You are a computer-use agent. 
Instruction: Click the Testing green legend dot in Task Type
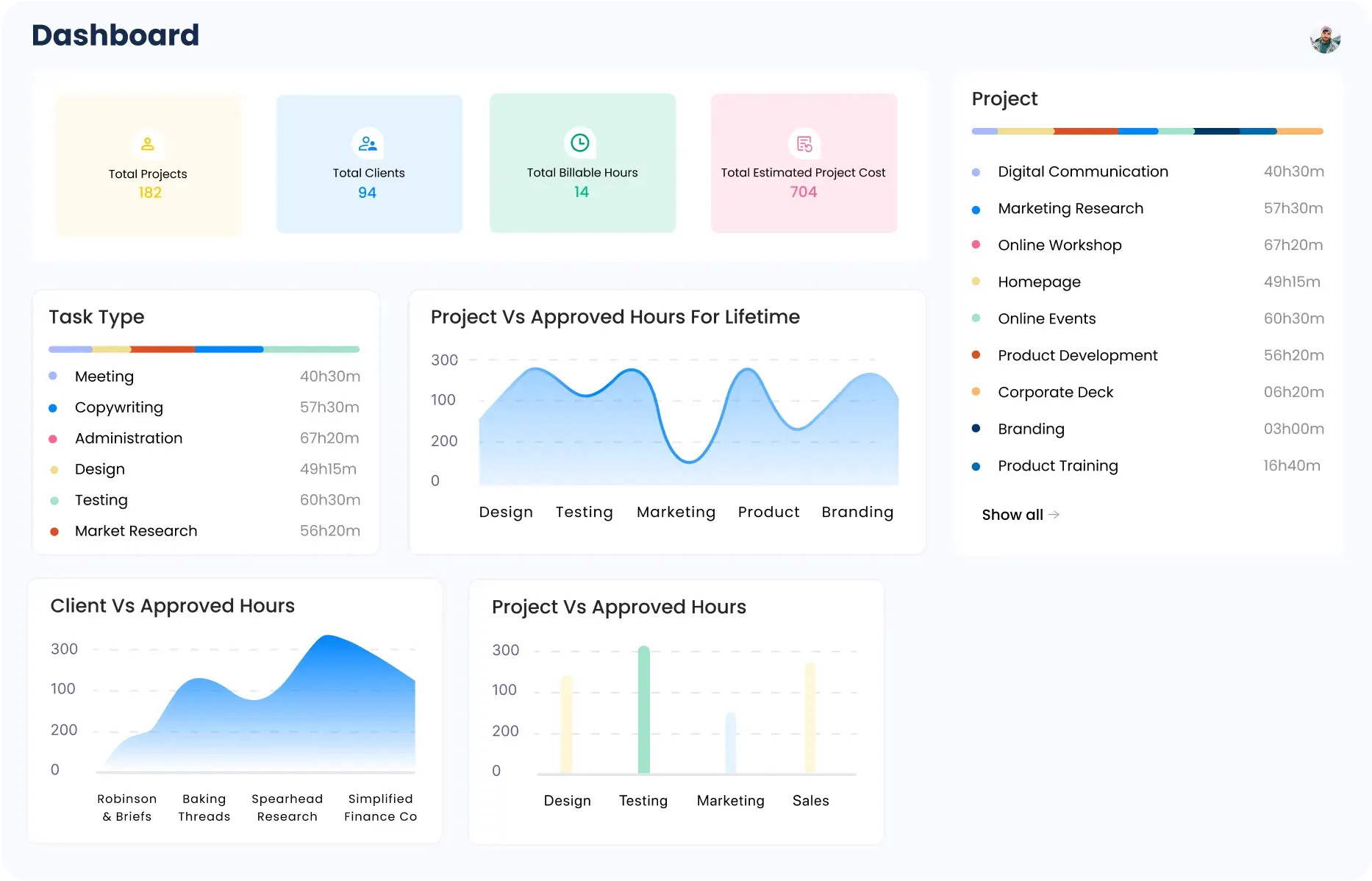pos(54,501)
